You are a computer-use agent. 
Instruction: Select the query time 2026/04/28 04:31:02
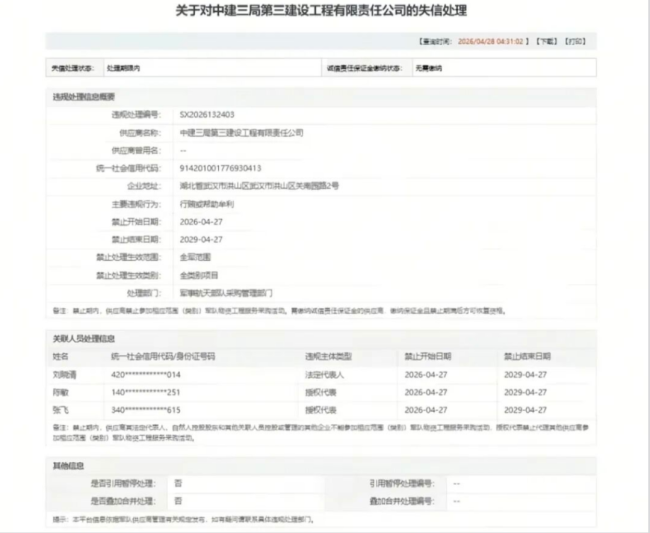(x=490, y=41)
